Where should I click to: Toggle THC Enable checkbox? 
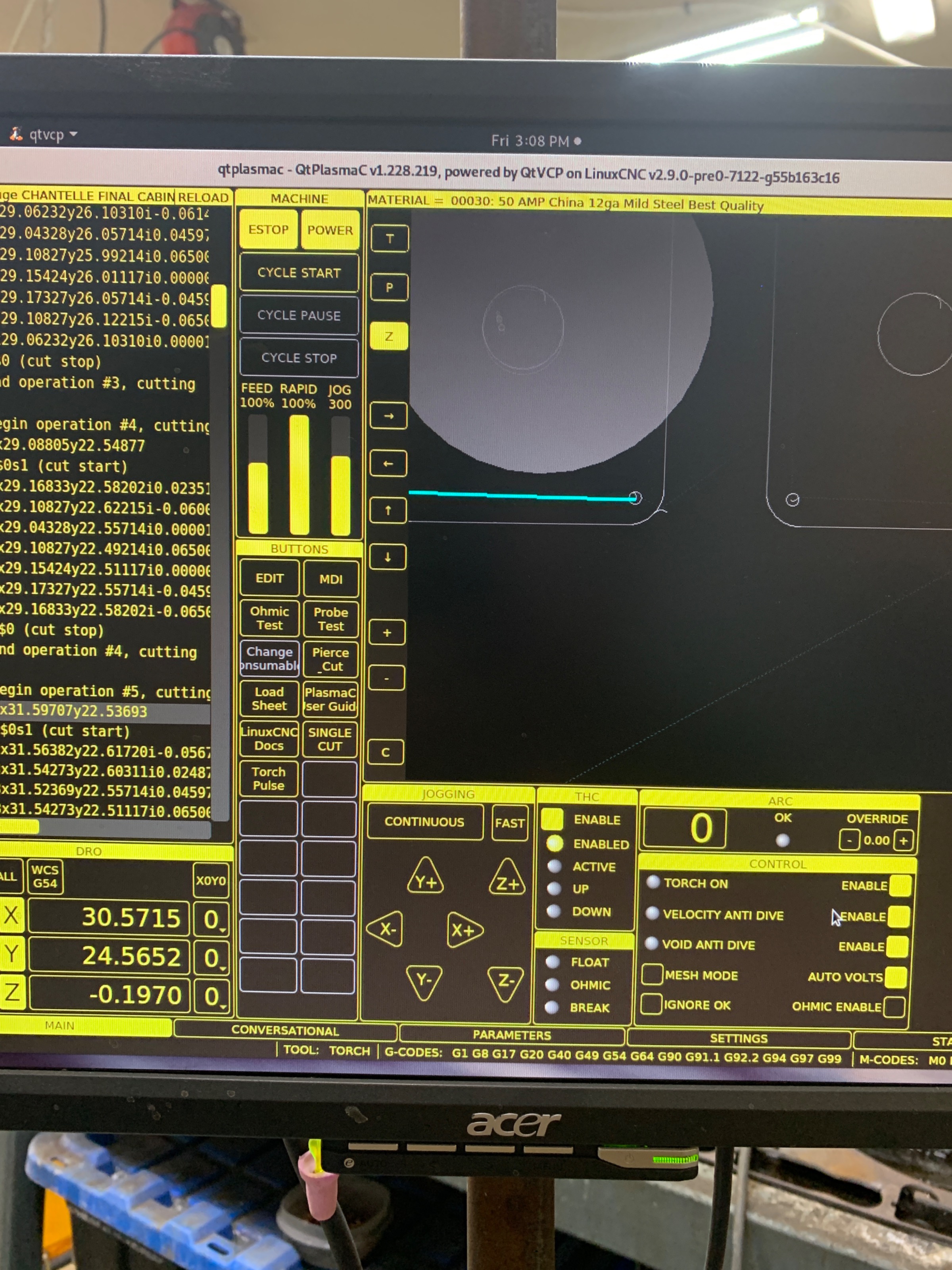[x=552, y=820]
